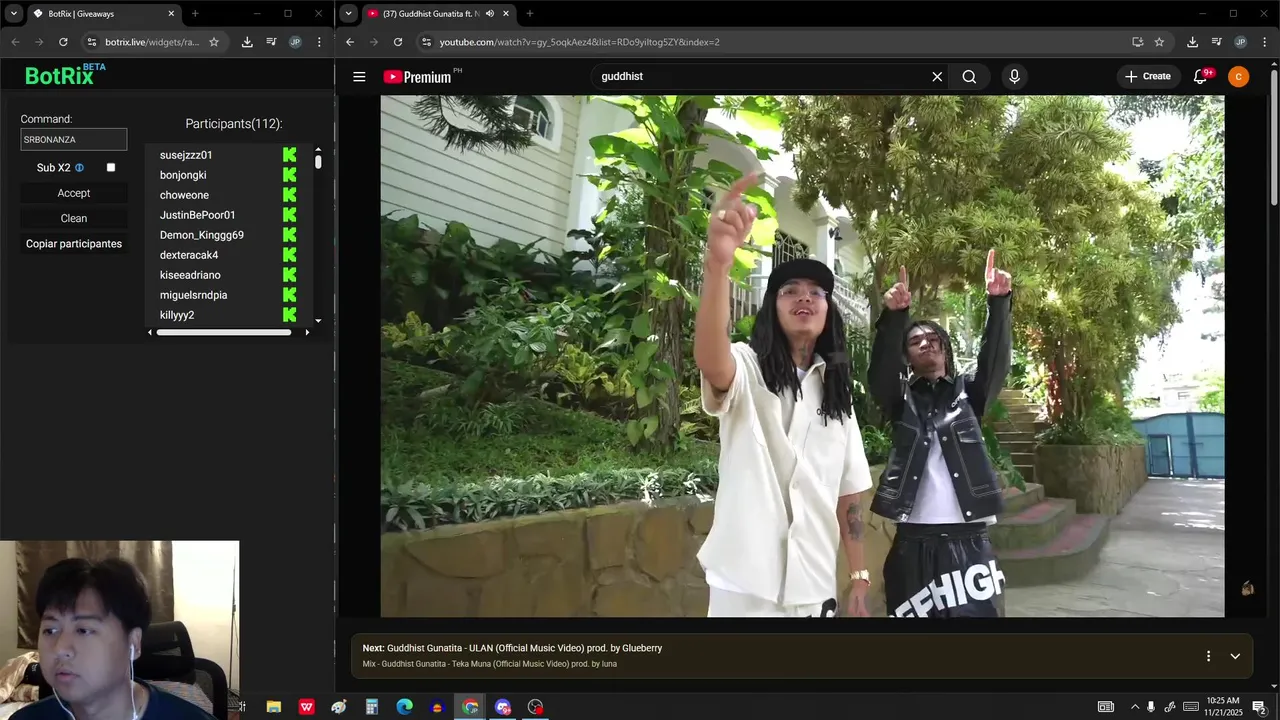Mute the YouTube tab via speaker icon
The image size is (1280, 720).
tap(489, 14)
